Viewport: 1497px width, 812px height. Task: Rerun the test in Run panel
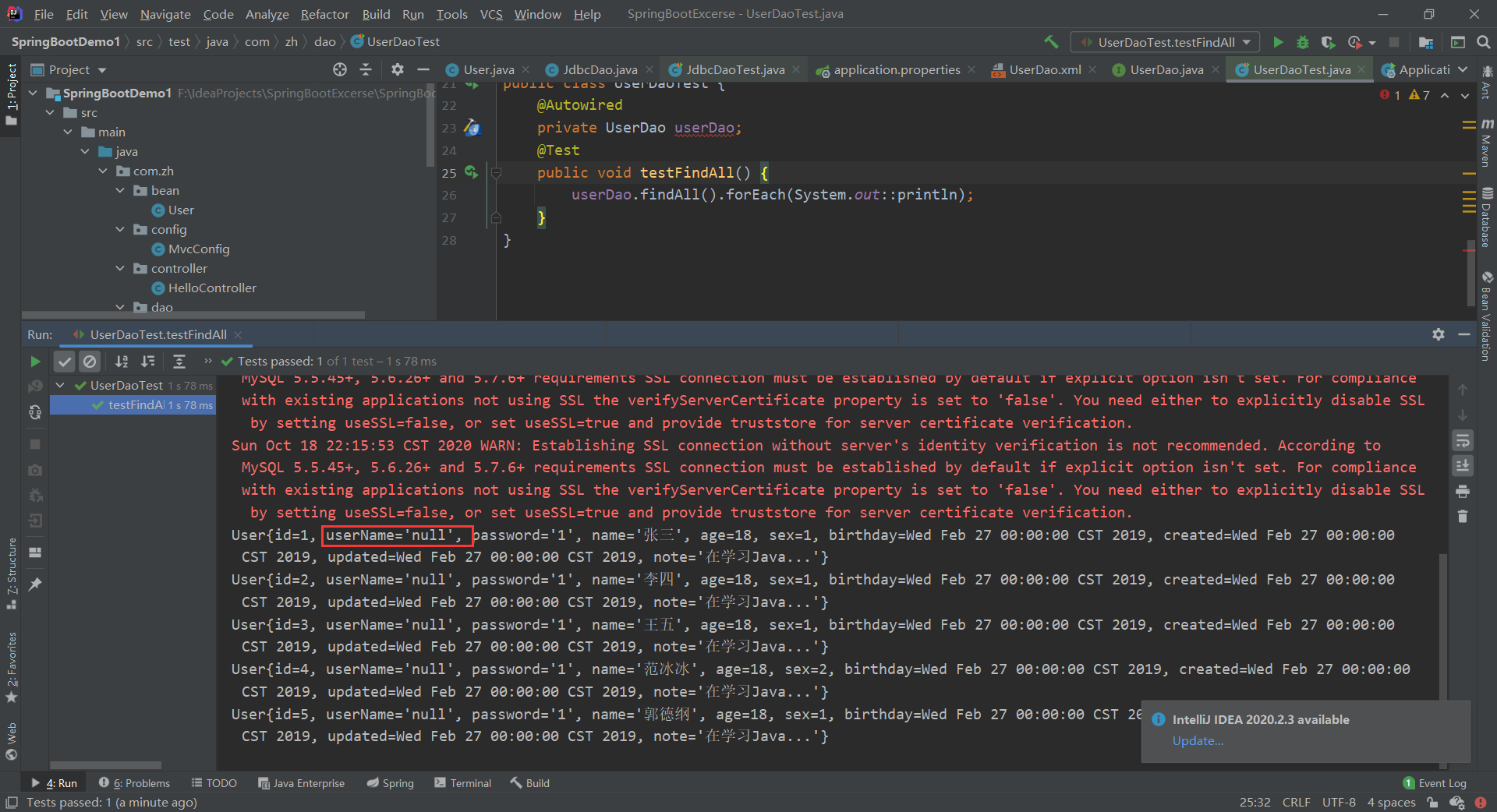point(35,362)
